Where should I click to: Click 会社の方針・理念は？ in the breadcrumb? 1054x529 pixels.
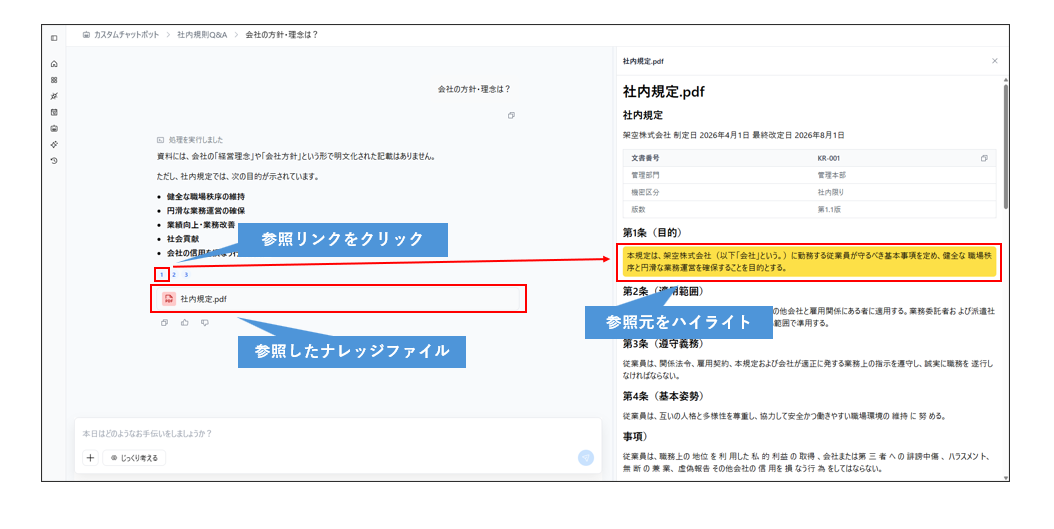tap(282, 34)
